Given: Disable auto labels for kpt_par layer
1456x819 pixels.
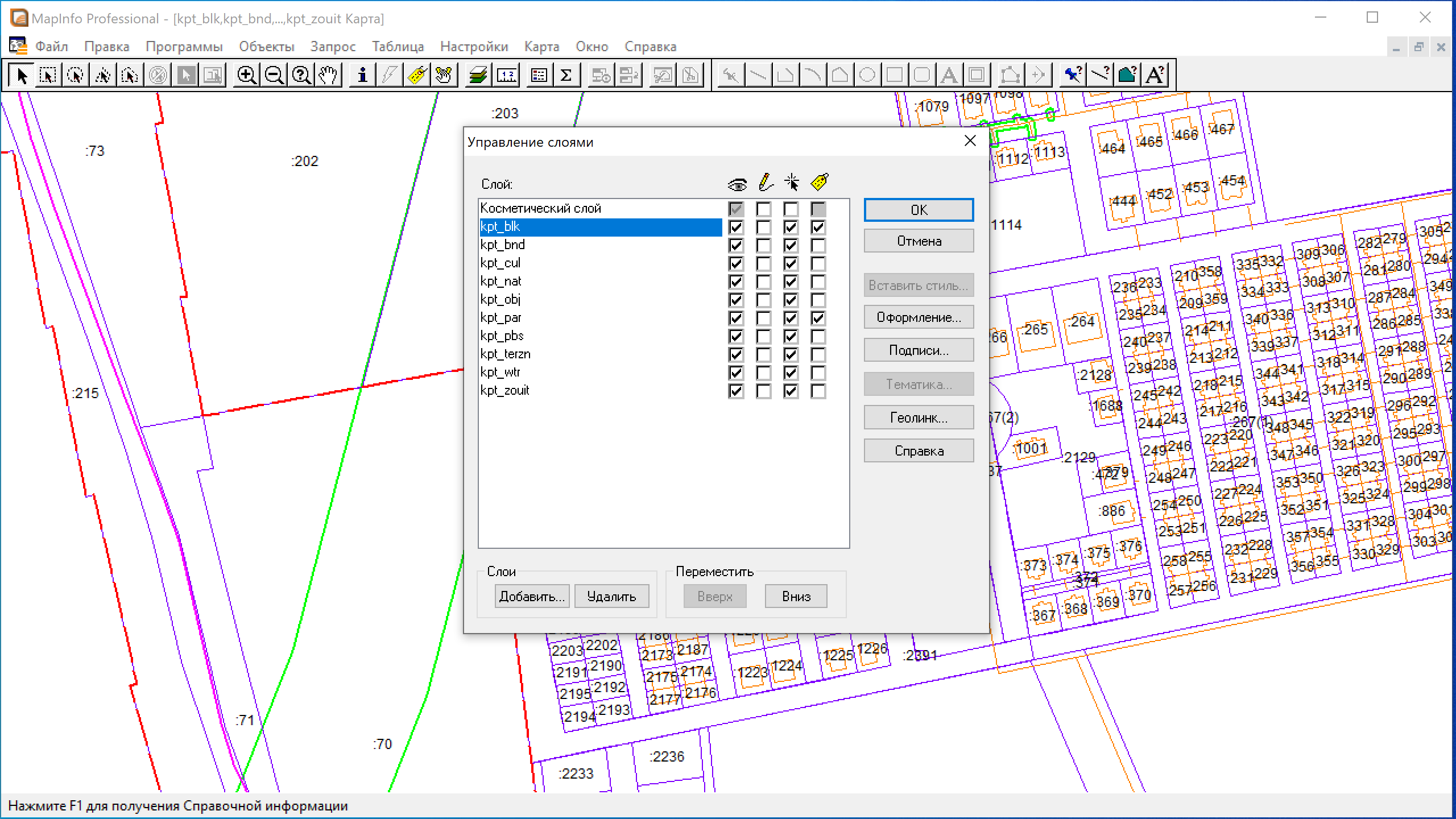Looking at the screenshot, I should pyautogui.click(x=818, y=318).
